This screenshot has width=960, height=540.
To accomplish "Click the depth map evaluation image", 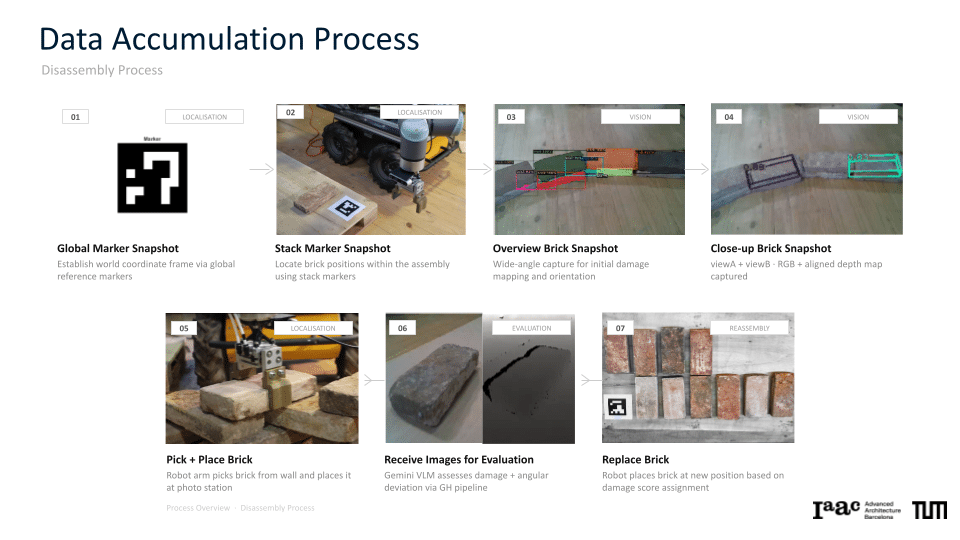I will pyautogui.click(x=529, y=378).
